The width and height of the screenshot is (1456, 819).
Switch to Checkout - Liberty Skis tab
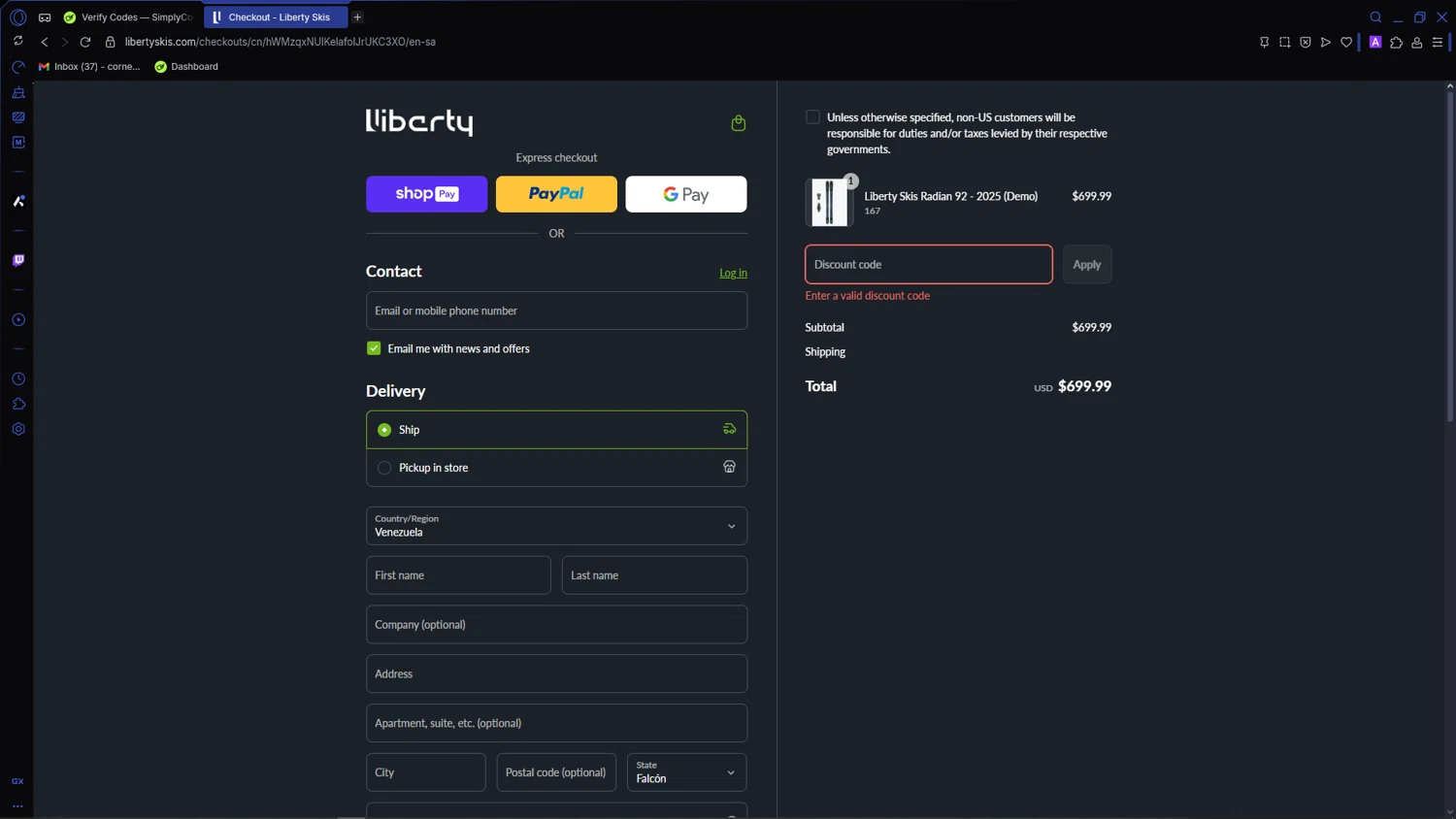(276, 17)
